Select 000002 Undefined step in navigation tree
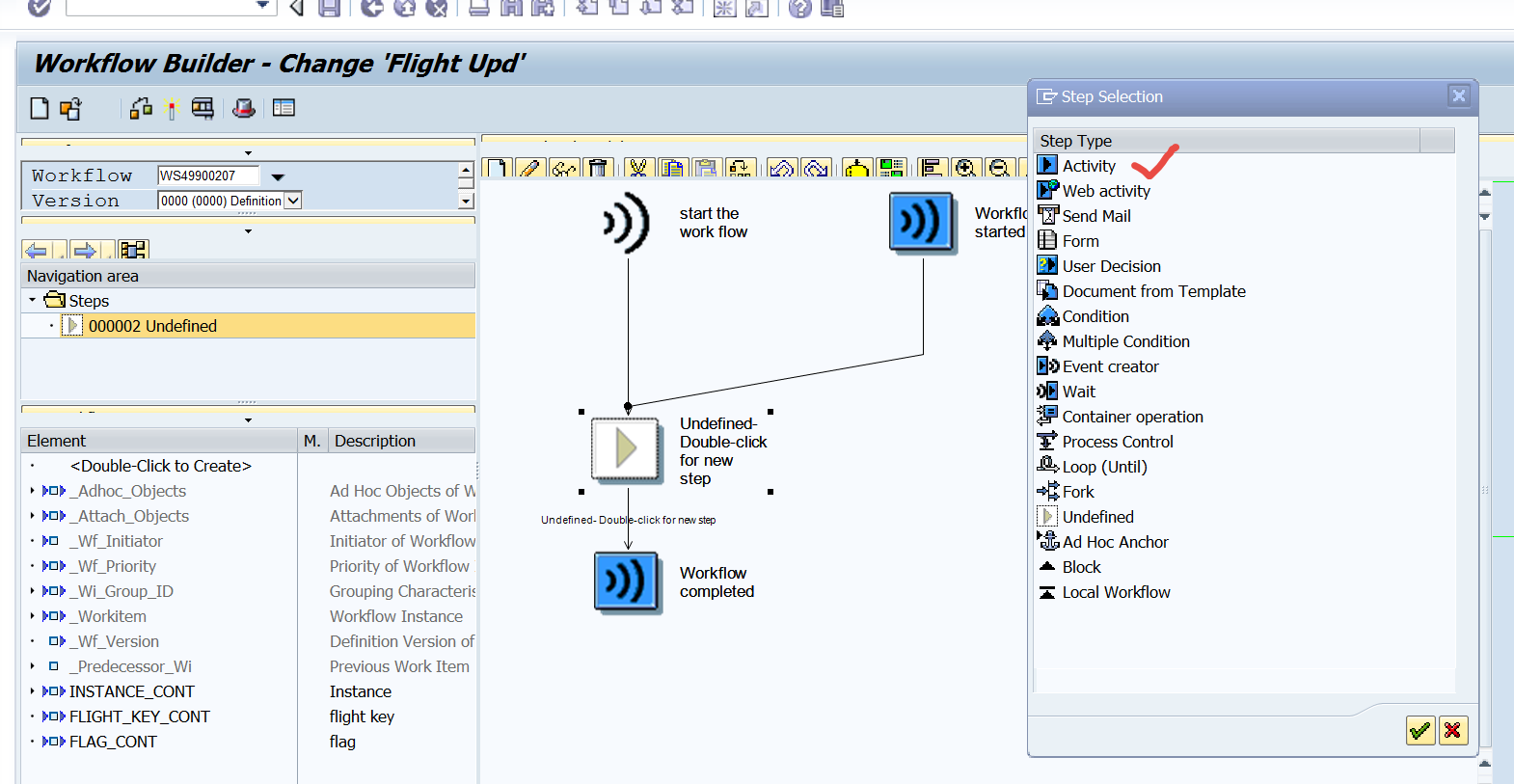Image resolution: width=1514 pixels, height=784 pixels. coord(152,326)
